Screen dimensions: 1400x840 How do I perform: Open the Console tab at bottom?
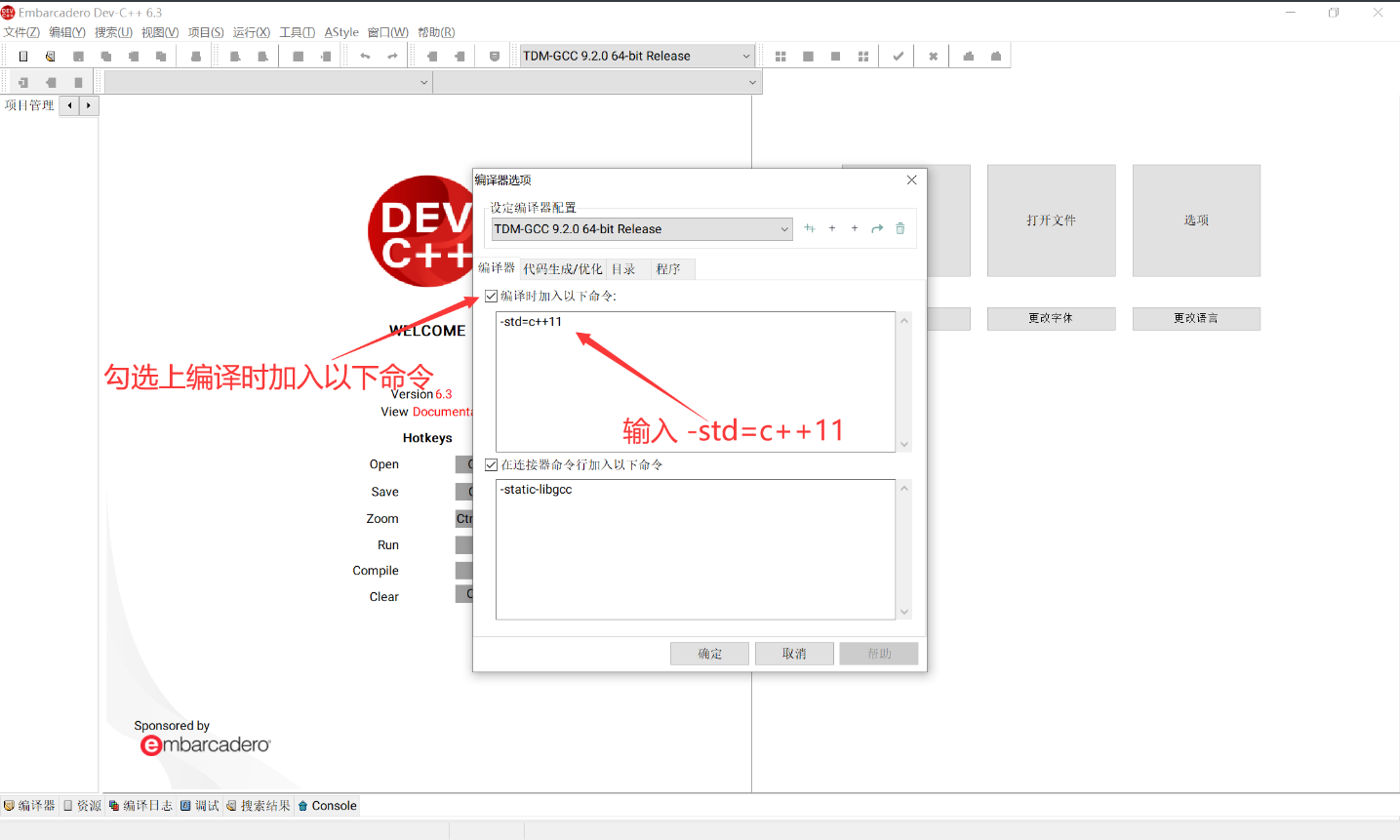pos(328,806)
